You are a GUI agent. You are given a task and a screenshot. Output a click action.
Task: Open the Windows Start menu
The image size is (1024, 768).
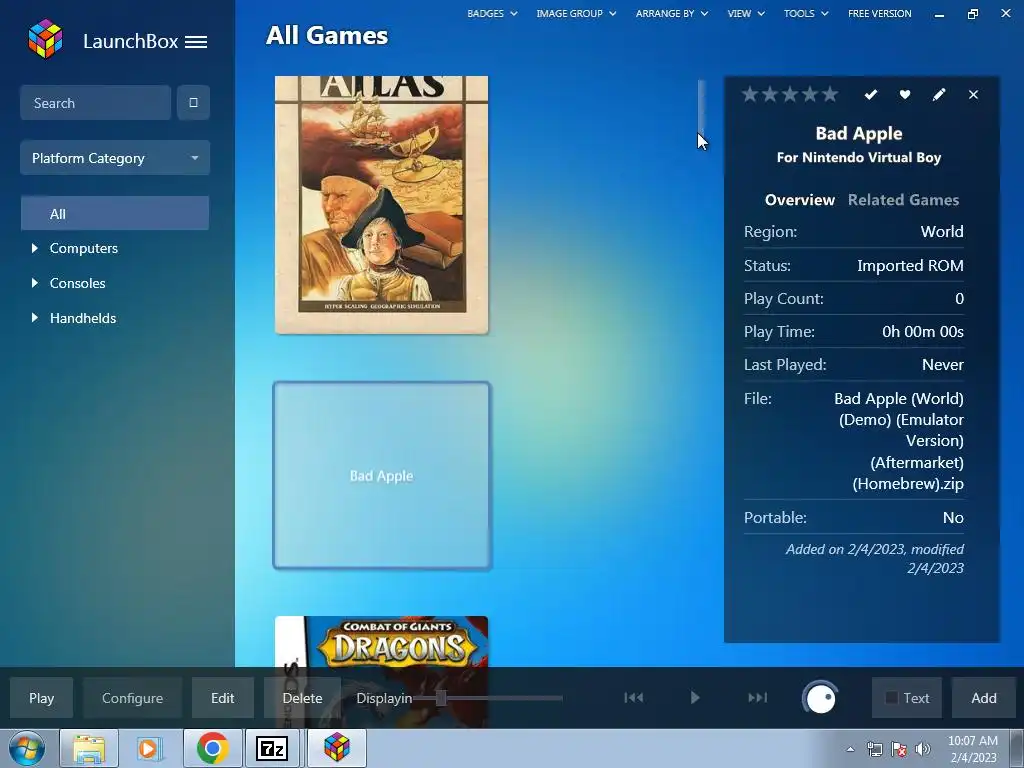click(x=27, y=748)
